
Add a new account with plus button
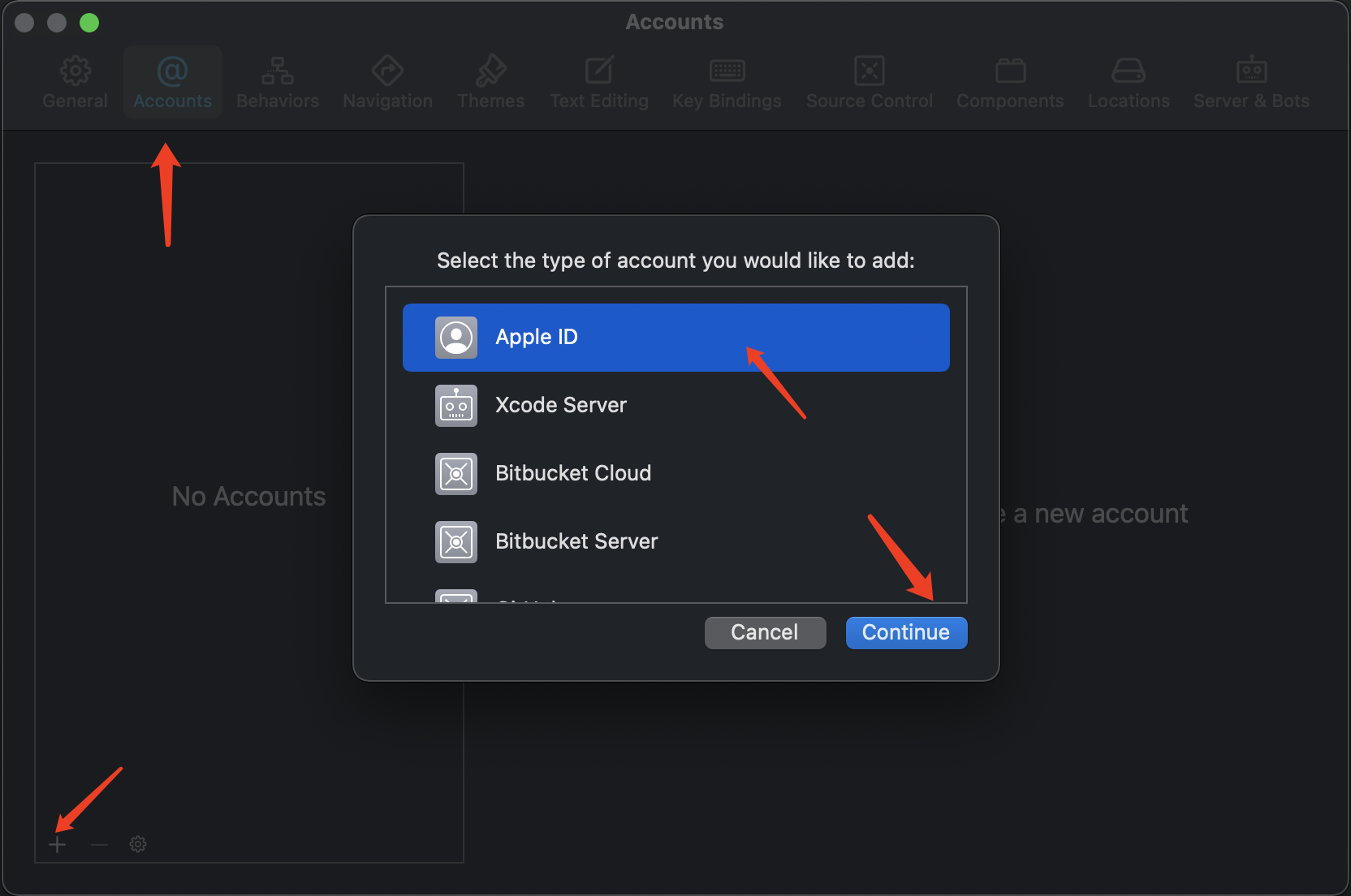[x=58, y=845]
